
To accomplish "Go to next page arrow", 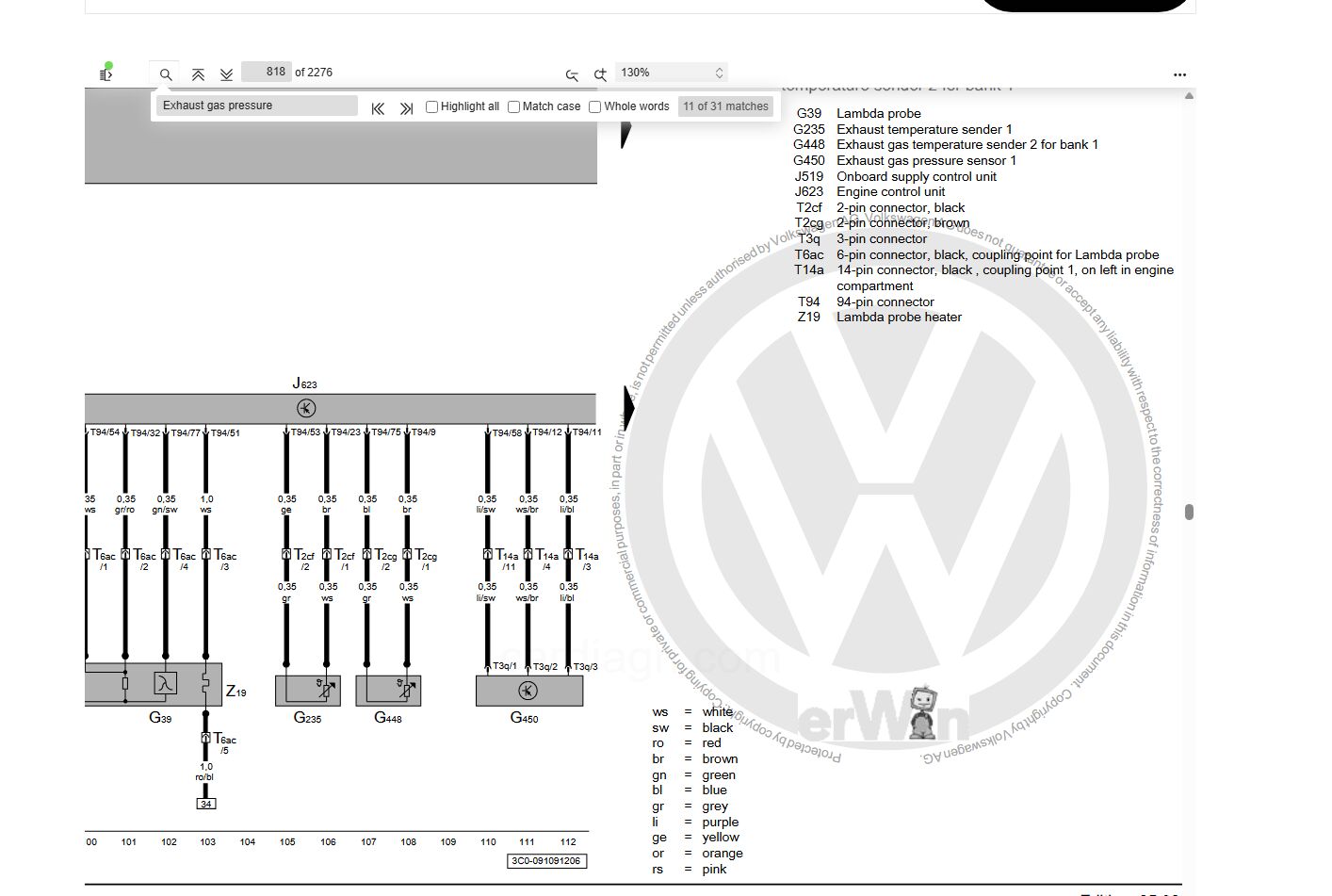I will (x=226, y=73).
